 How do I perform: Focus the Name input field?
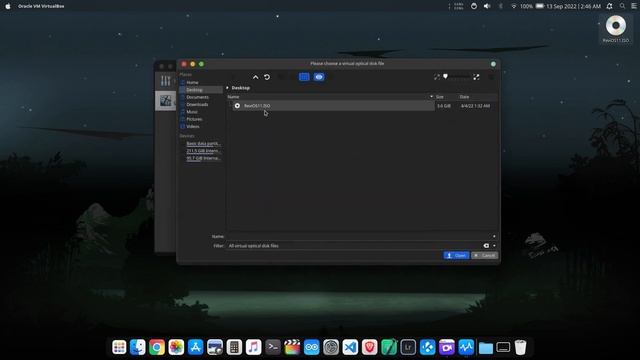[x=359, y=236]
